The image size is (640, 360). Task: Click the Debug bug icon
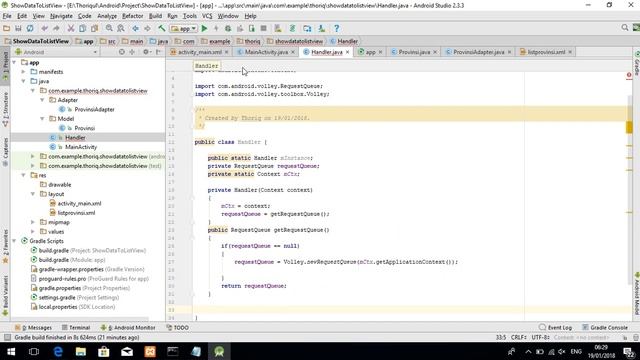(x=228, y=28)
